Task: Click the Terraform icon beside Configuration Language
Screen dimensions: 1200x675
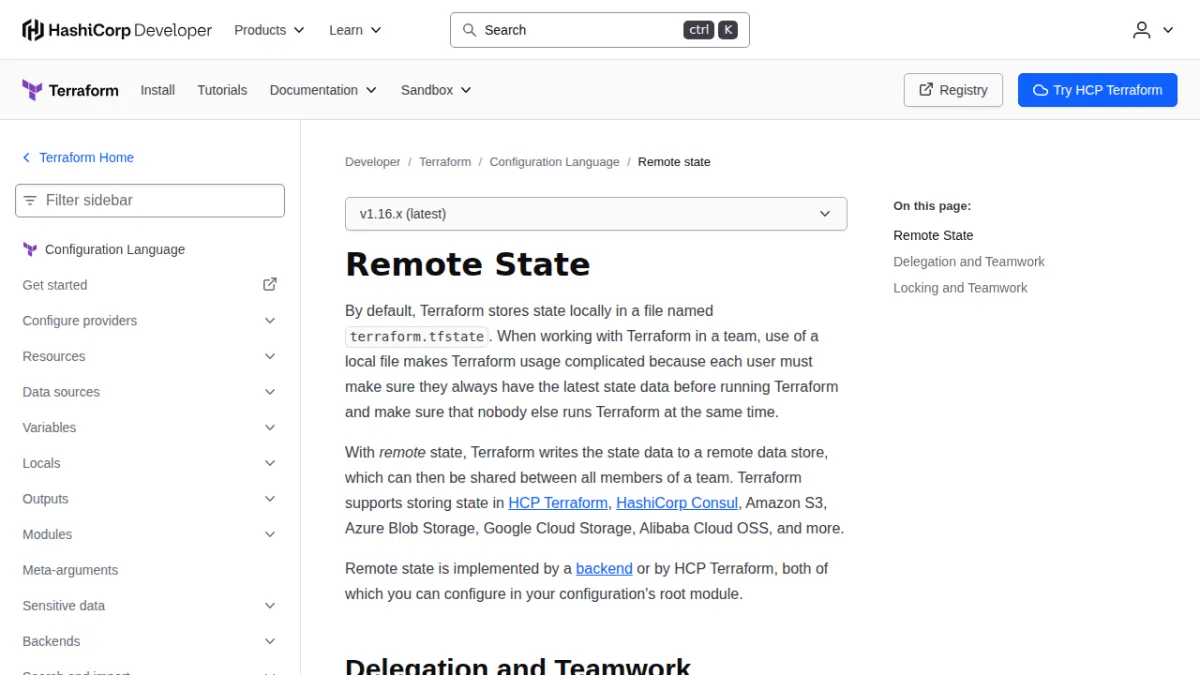Action: 30,250
